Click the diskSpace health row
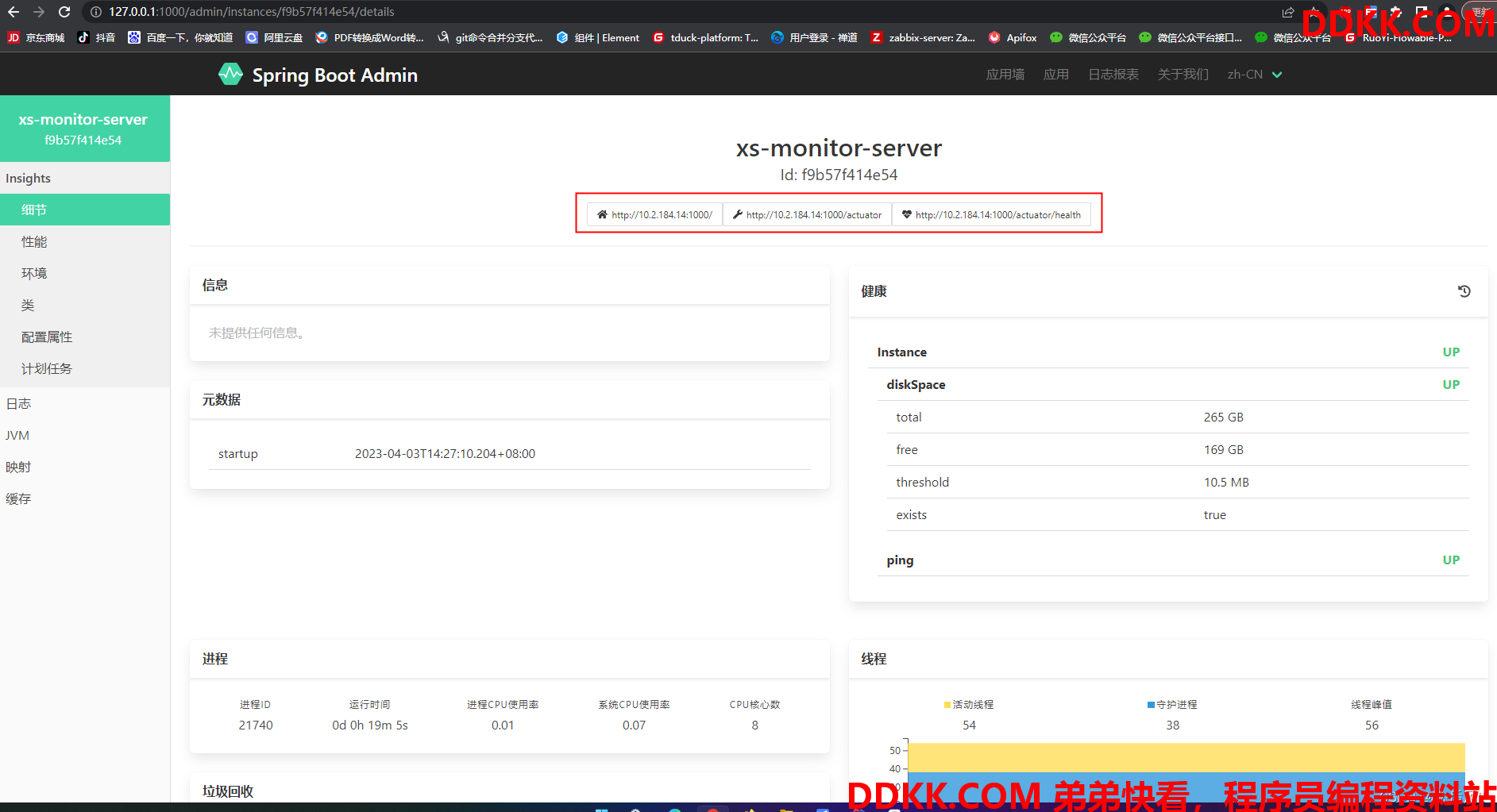This screenshot has width=1497, height=812. (x=1173, y=384)
